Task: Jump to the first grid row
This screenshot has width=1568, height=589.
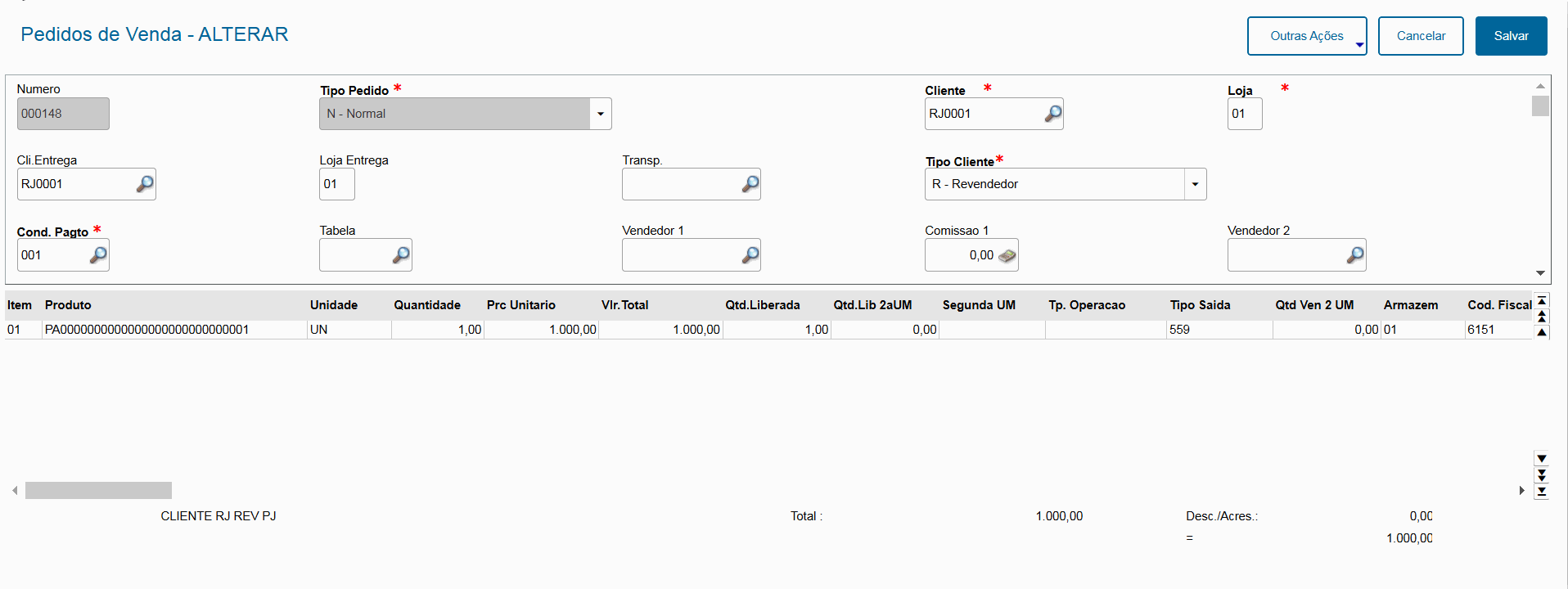Action: point(1542,300)
